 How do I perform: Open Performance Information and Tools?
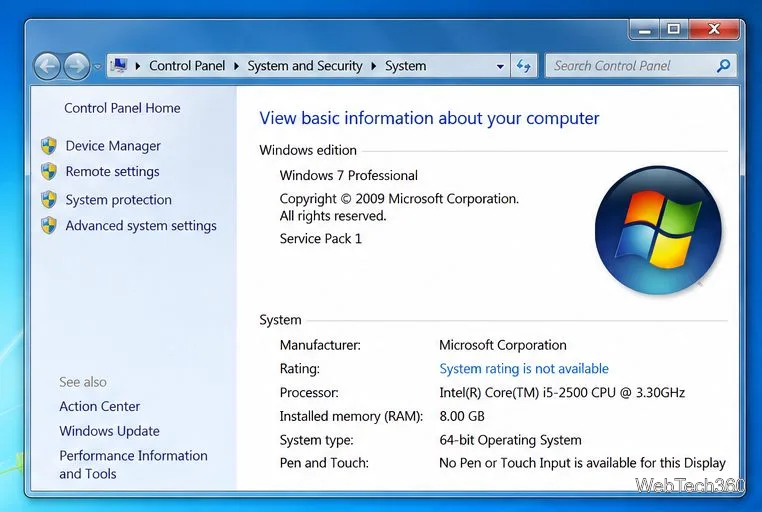tap(133, 464)
